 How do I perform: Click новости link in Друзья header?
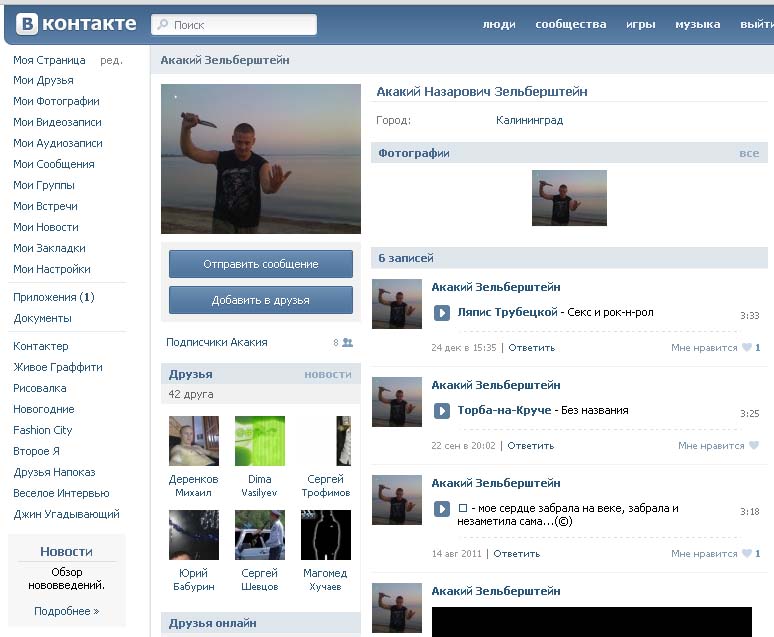[x=328, y=375]
